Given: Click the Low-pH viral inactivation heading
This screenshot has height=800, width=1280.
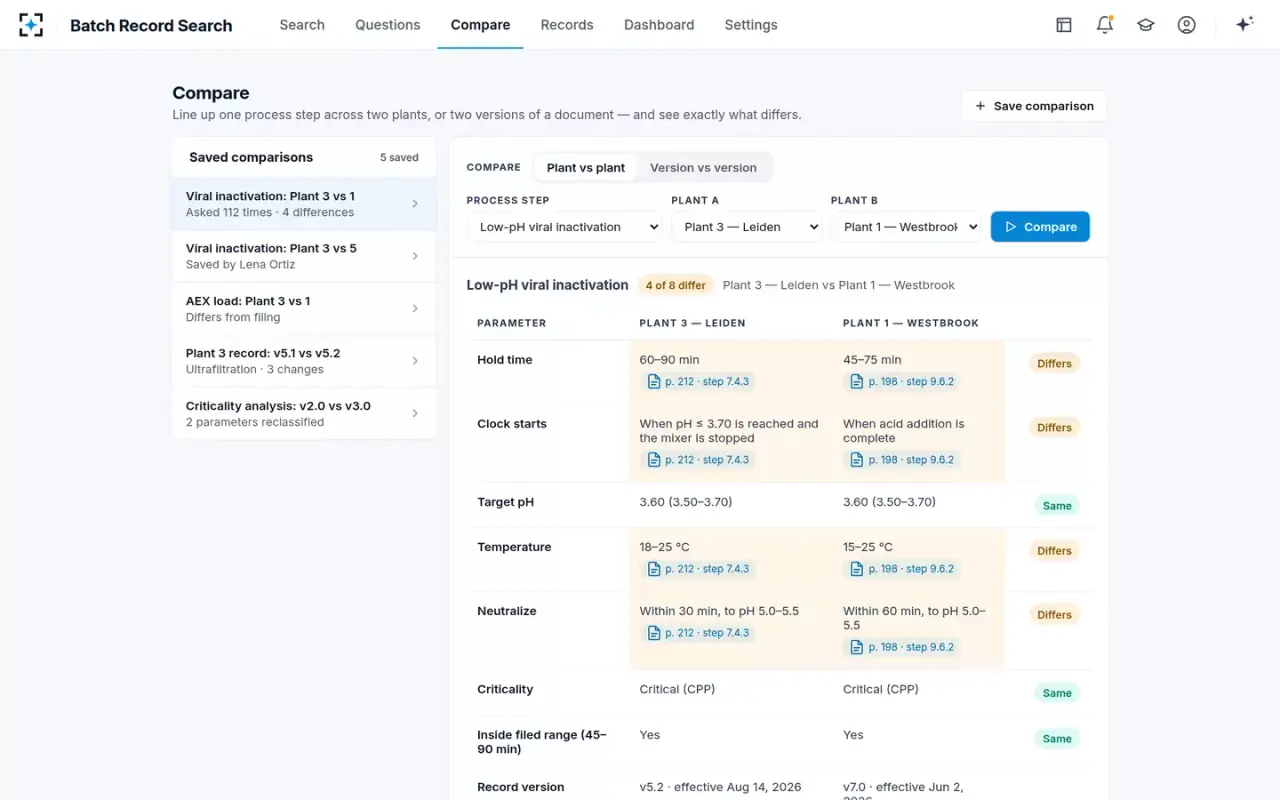Looking at the screenshot, I should (x=548, y=285).
